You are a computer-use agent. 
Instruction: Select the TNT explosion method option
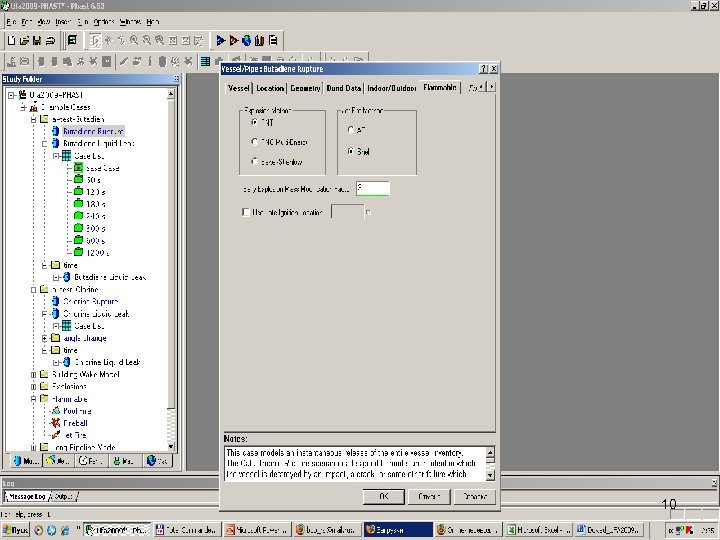click(255, 122)
